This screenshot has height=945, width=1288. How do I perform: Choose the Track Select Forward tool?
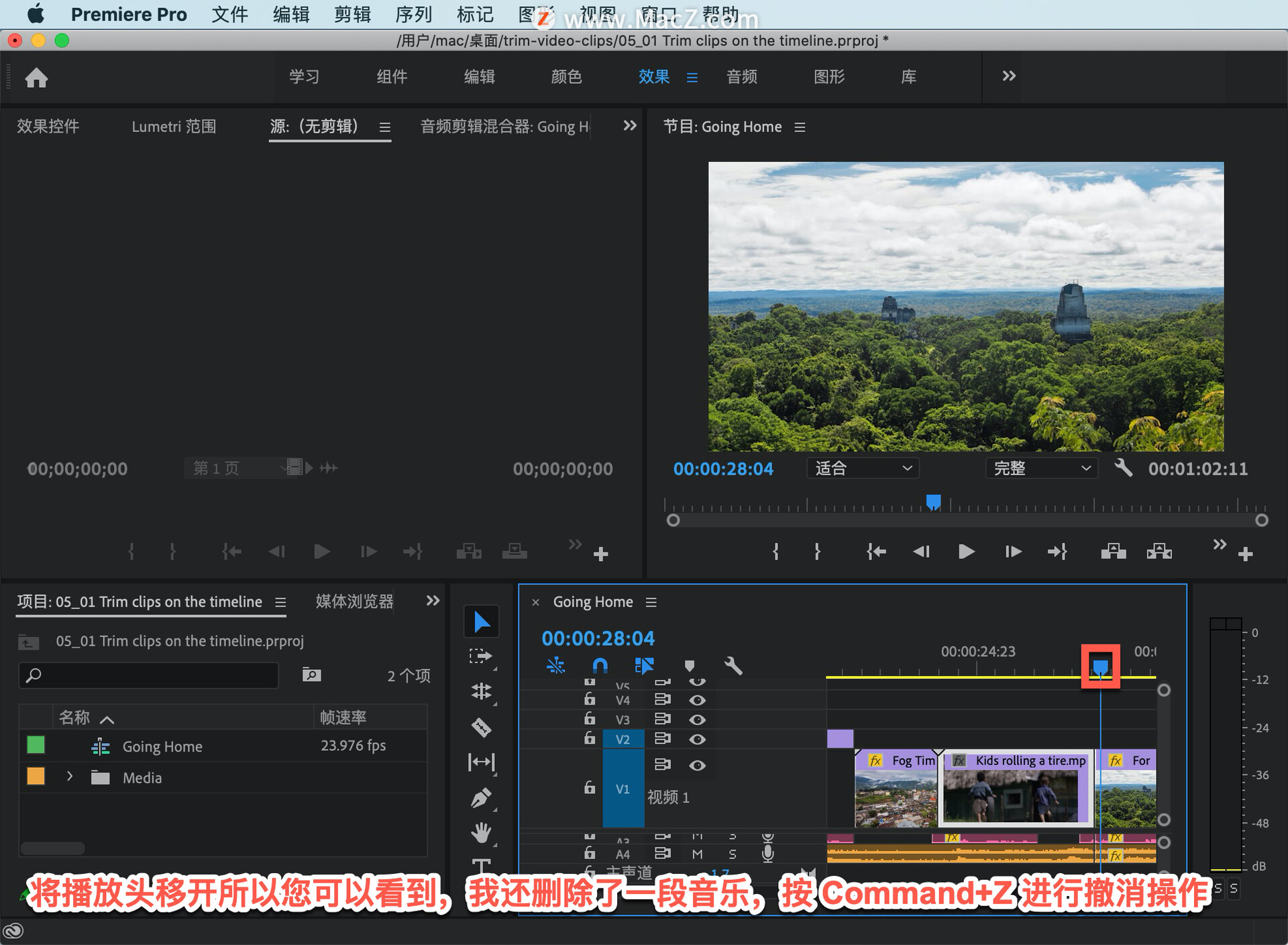tap(481, 656)
